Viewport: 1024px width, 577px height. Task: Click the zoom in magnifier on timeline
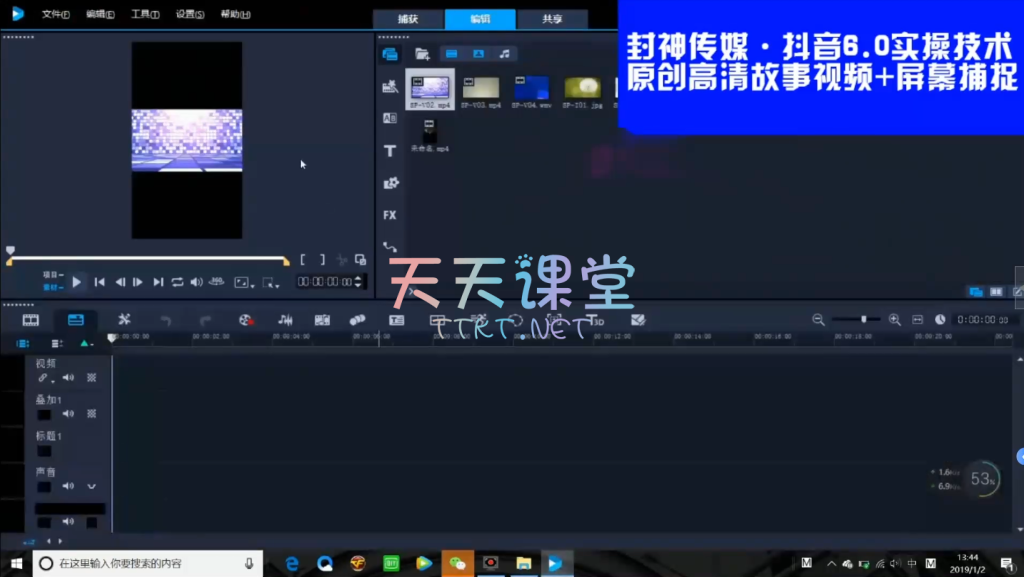[x=894, y=320]
